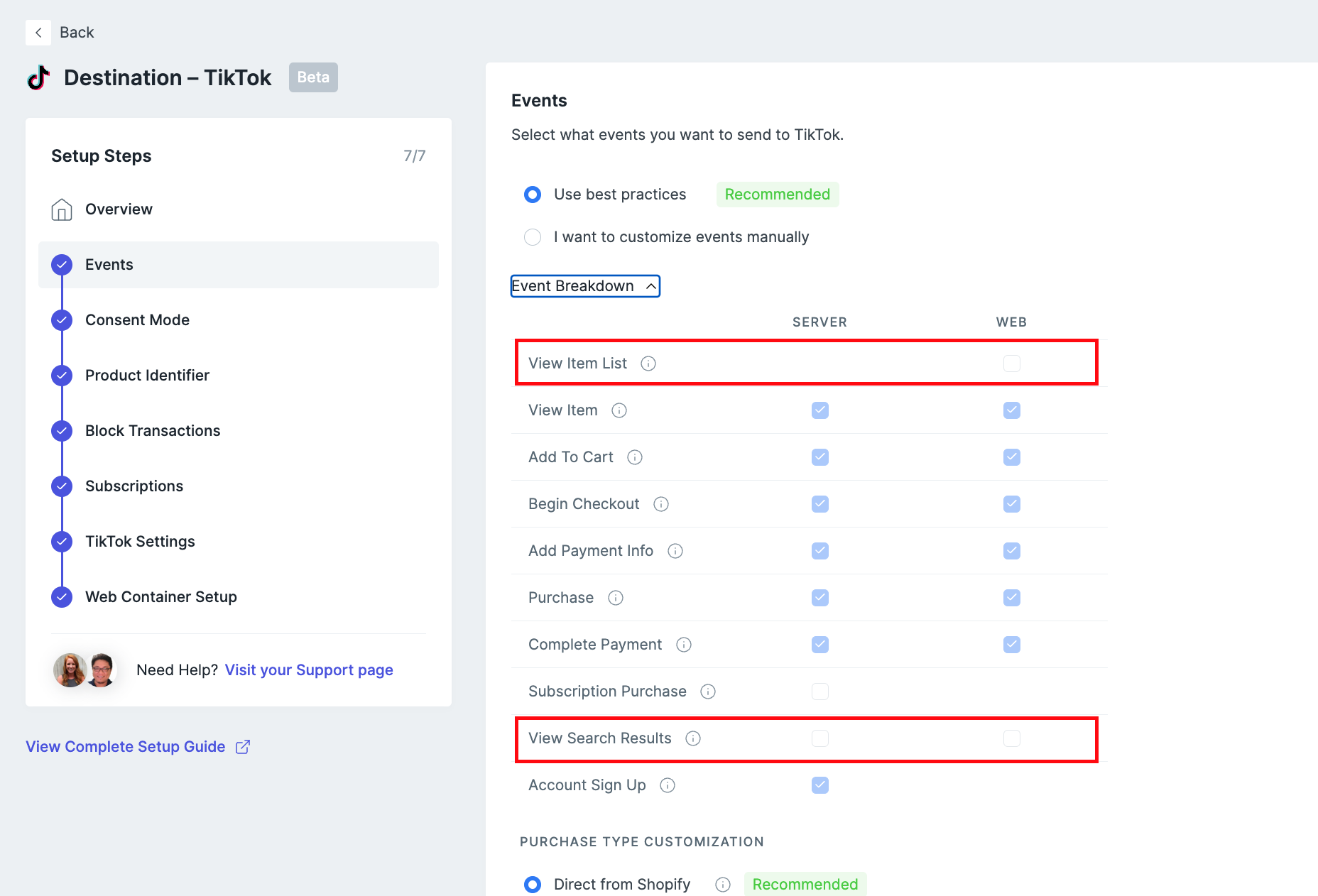Screen dimensions: 1318x896
Task: Open the TikTok Settings setup step
Action: point(239,542)
